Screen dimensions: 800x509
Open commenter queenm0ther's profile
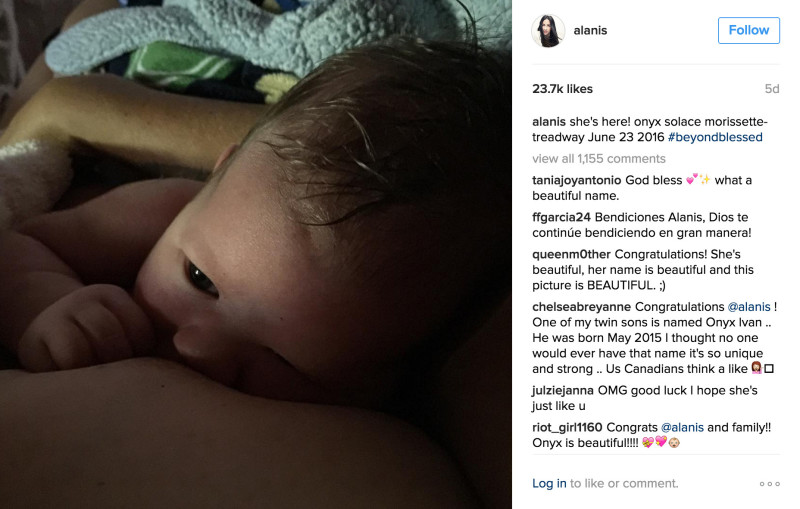[571, 254]
